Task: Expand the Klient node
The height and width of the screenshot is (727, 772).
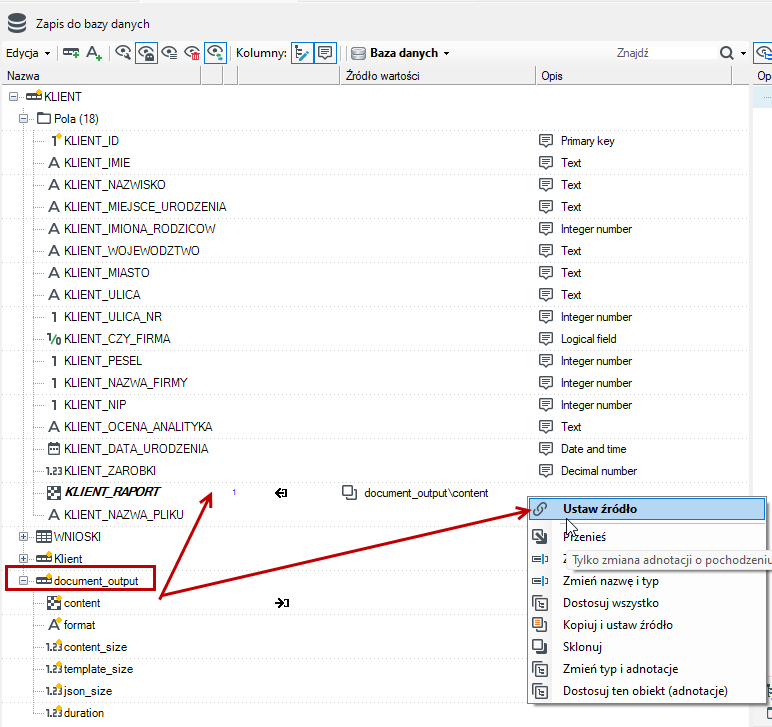Action: (x=23, y=559)
